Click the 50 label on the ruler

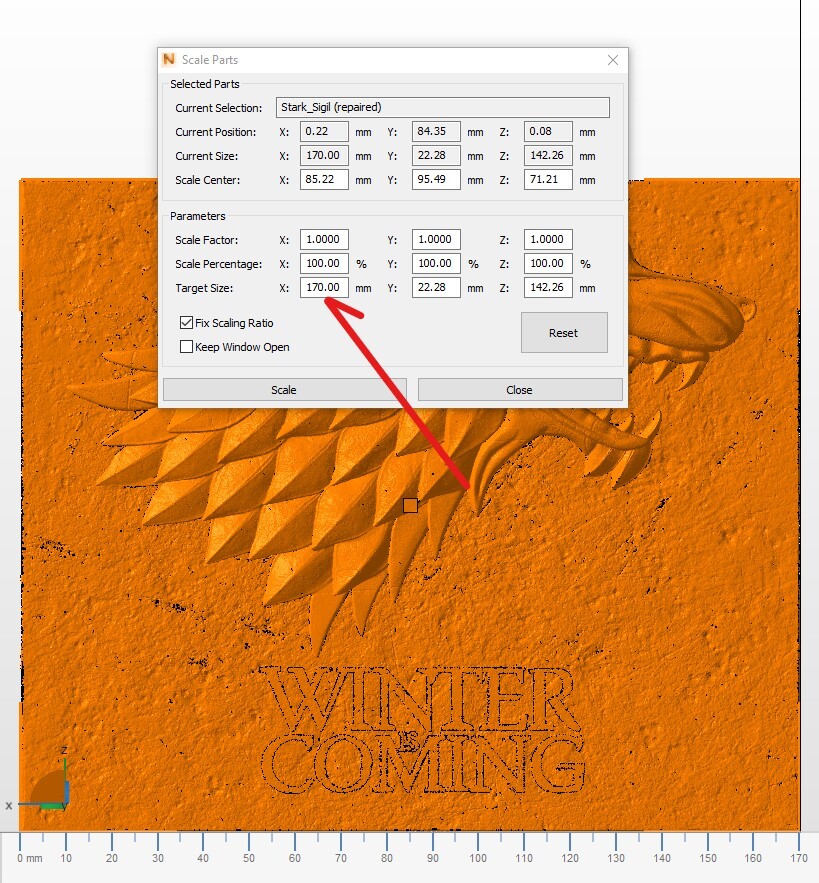pyautogui.click(x=248, y=858)
